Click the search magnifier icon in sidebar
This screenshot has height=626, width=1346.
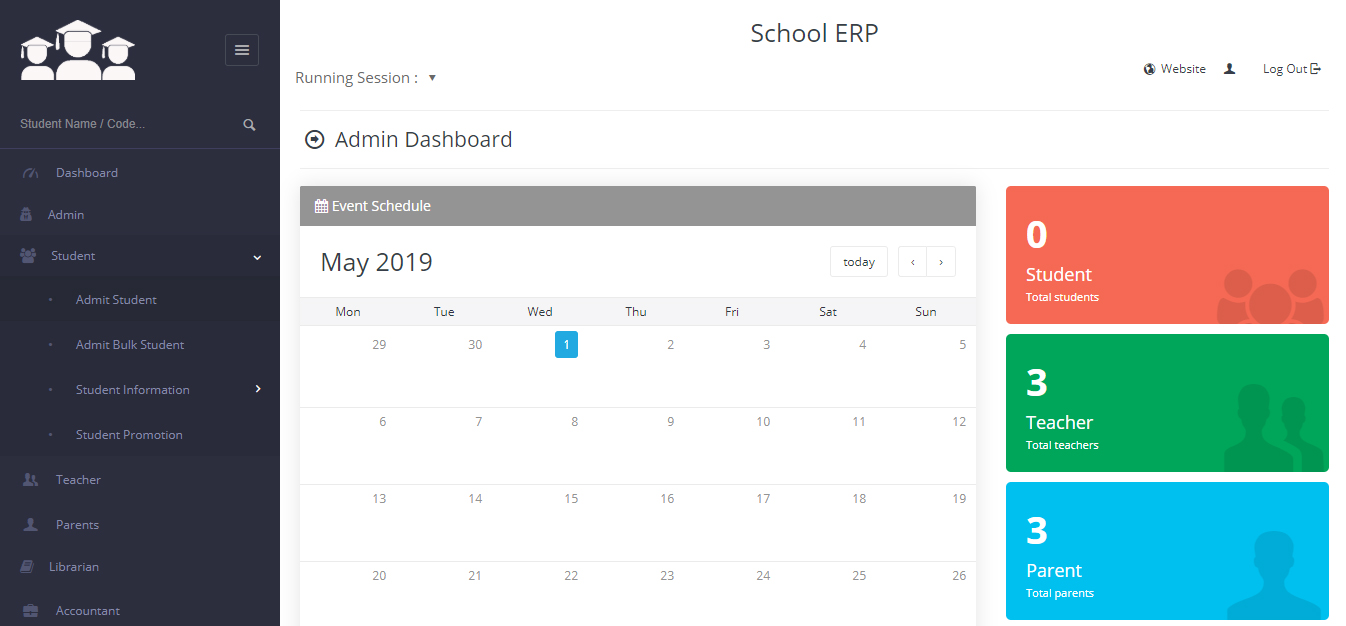tap(249, 125)
